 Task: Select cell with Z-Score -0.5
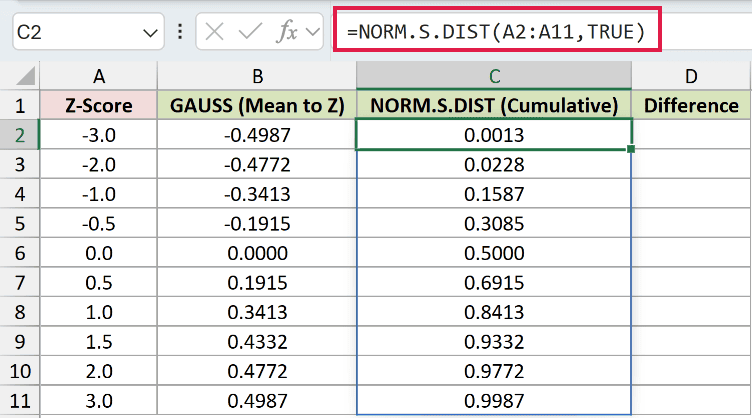click(99, 223)
